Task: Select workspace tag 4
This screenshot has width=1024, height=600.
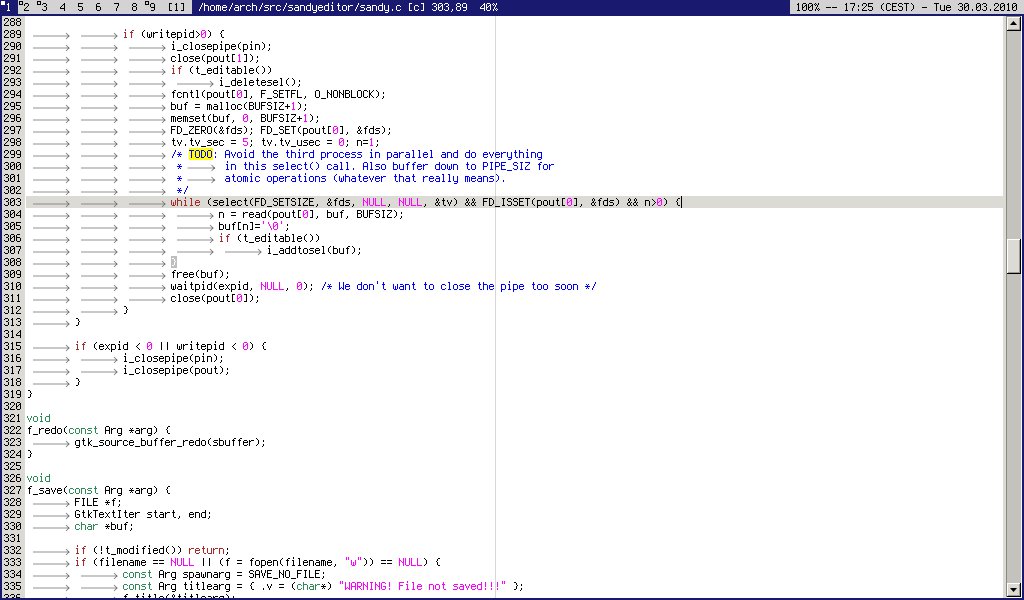Action: point(63,7)
